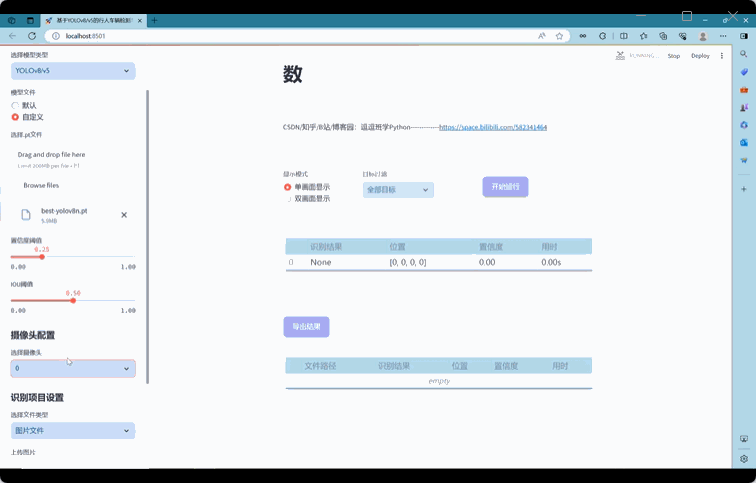756x483 pixels.
Task: Open the infinity-shaped extension icon
Action: [583, 36]
